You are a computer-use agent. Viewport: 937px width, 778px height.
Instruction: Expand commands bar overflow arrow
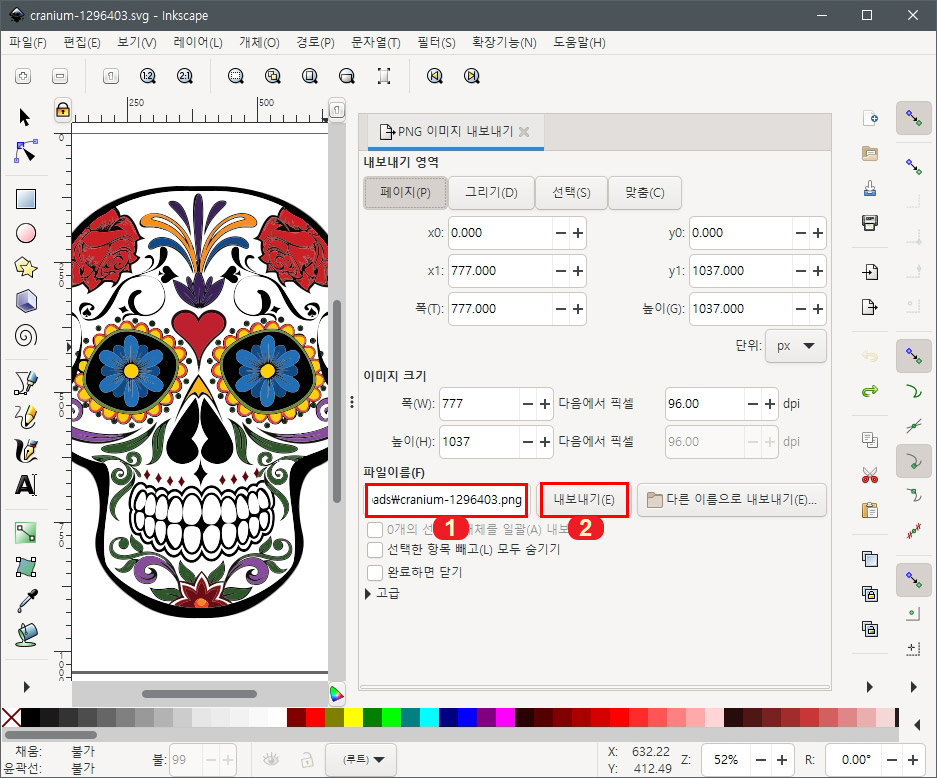(869, 687)
